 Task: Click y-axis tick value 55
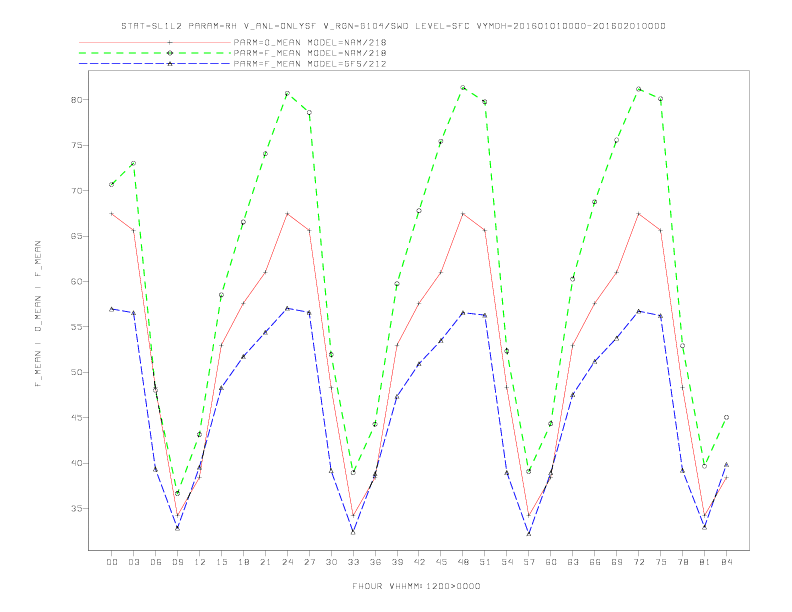click(x=76, y=327)
